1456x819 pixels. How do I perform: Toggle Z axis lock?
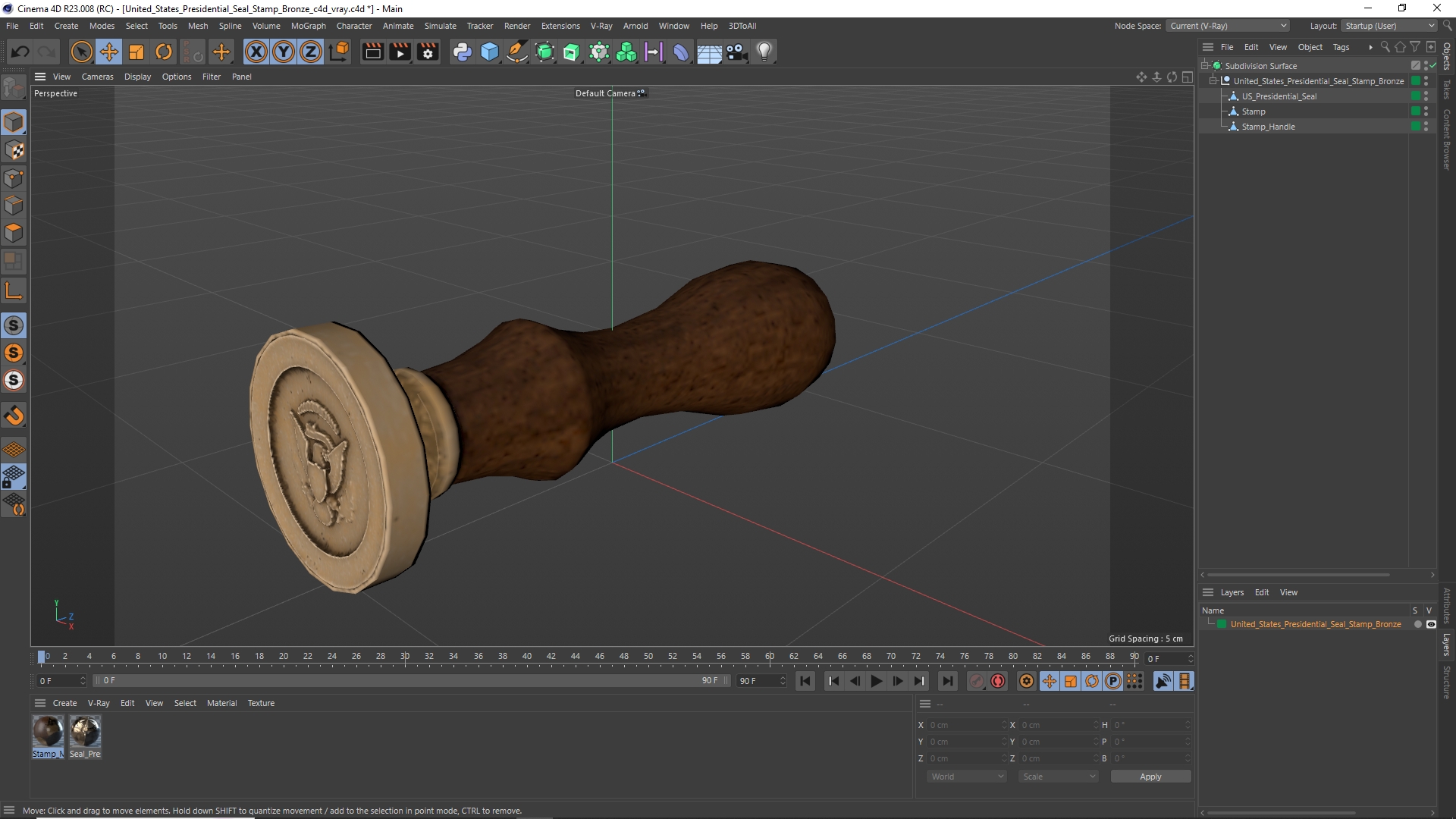pos(311,52)
